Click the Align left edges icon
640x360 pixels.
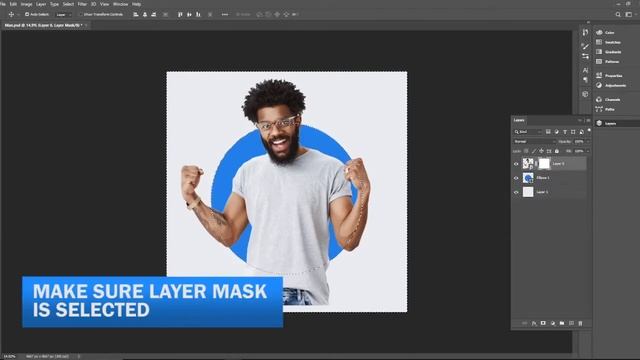(136, 14)
